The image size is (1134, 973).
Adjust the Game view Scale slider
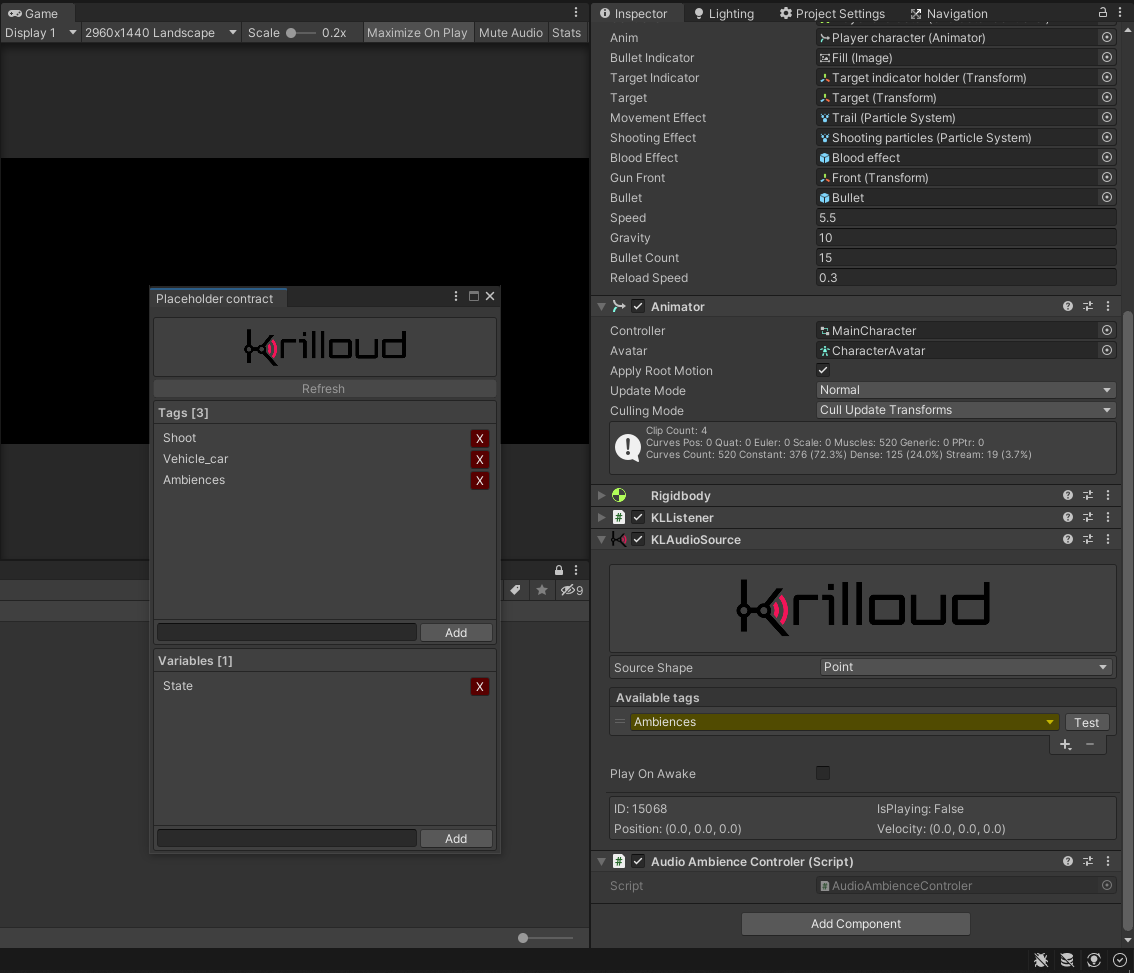[x=300, y=33]
